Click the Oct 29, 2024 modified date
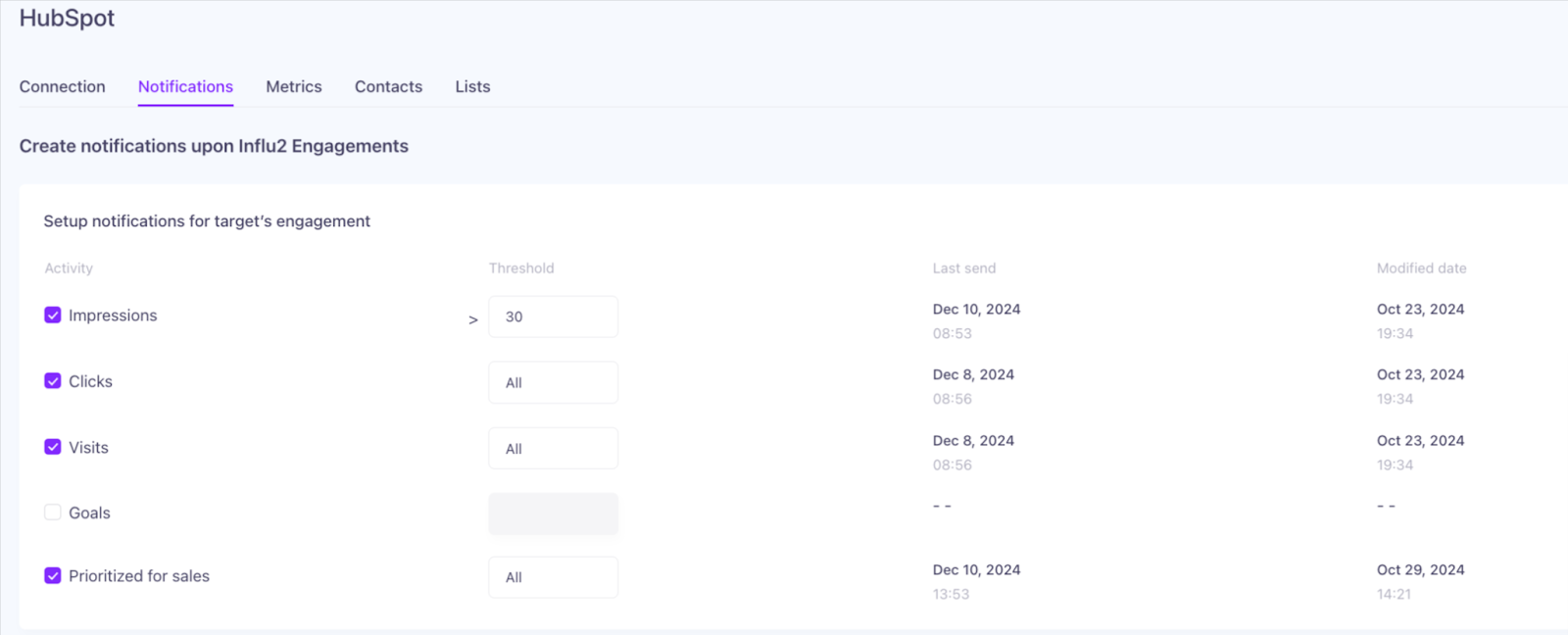1568x635 pixels. click(x=1420, y=569)
